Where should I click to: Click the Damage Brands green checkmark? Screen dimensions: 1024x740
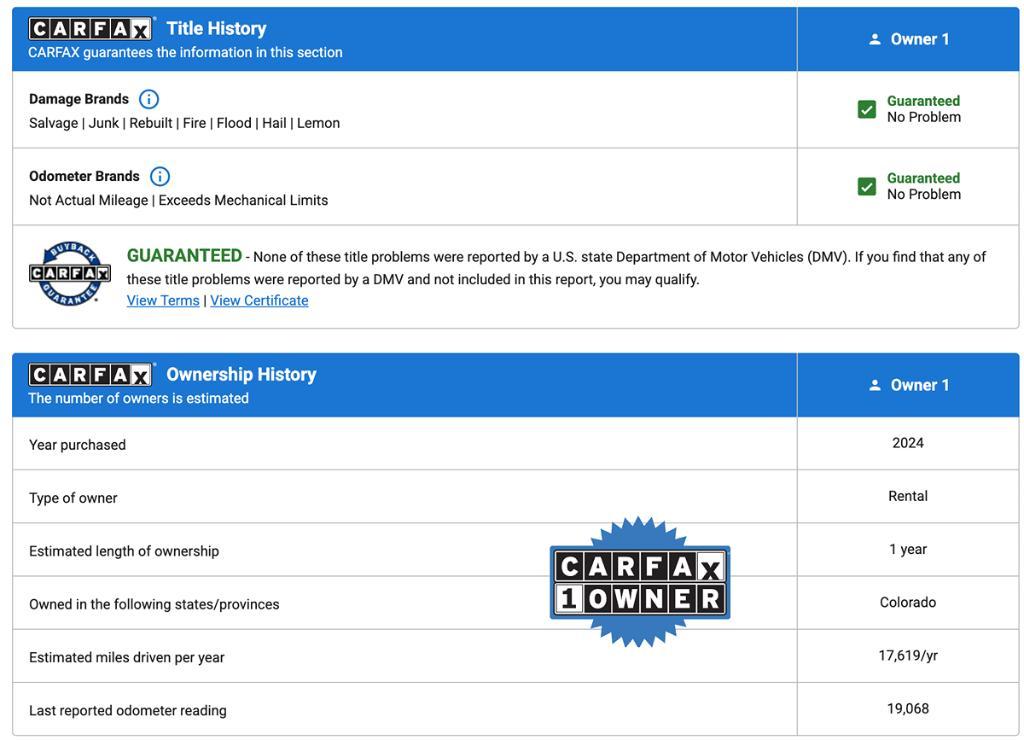pyautogui.click(x=867, y=109)
